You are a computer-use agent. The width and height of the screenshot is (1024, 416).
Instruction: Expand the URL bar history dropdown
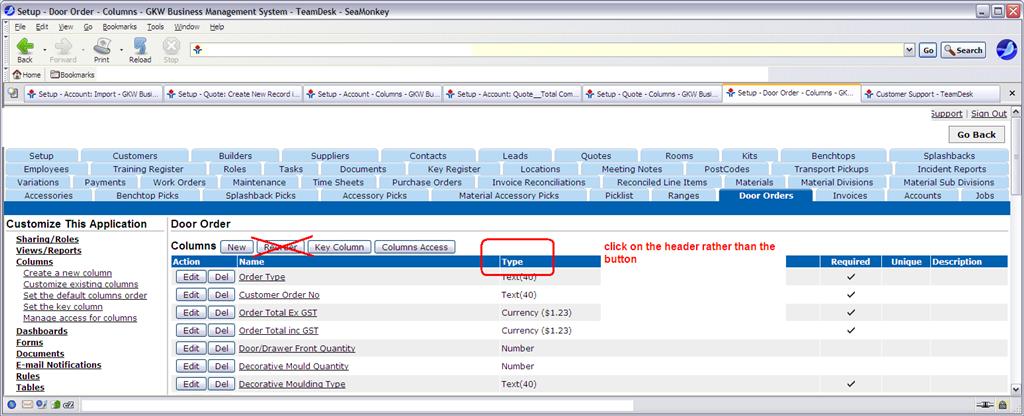908,49
